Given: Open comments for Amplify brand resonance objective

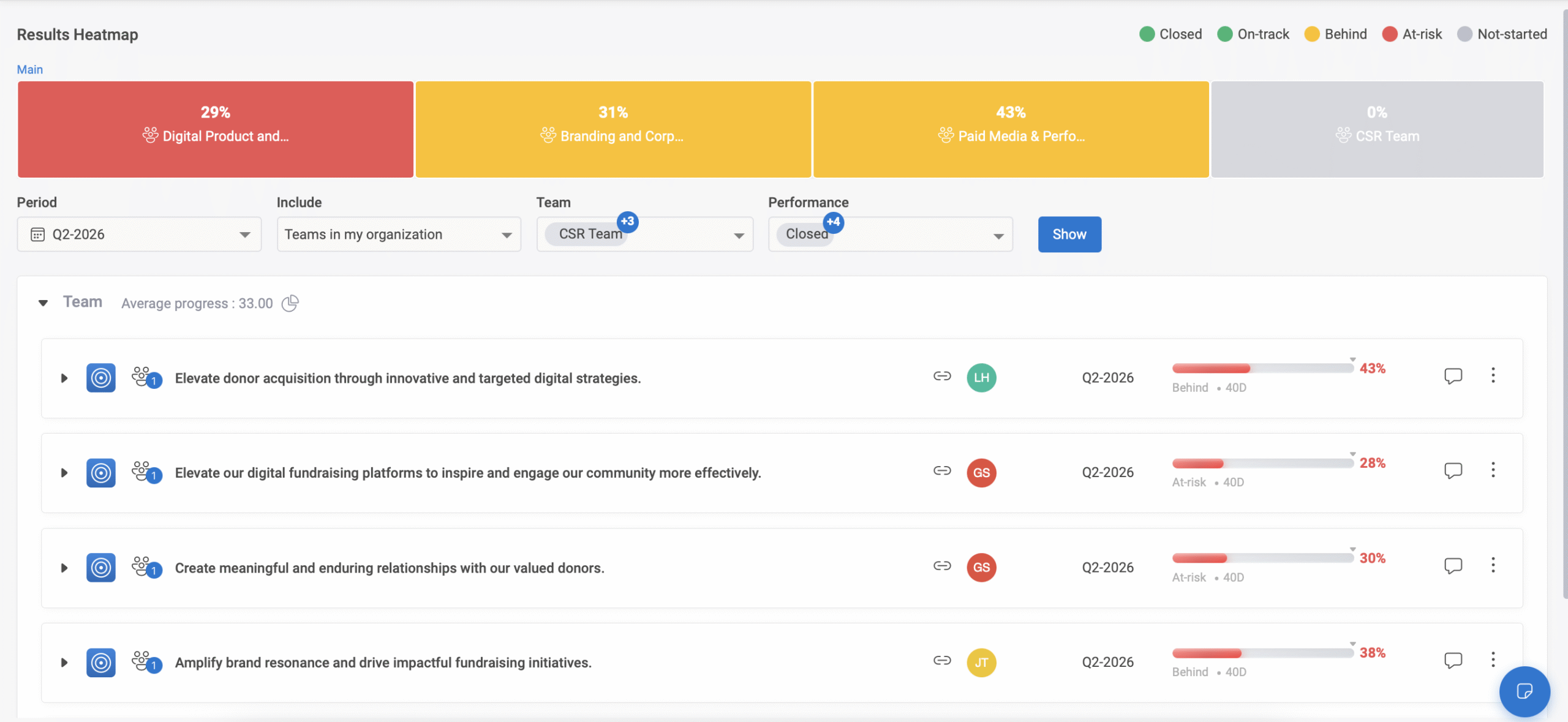Looking at the screenshot, I should (1453, 661).
